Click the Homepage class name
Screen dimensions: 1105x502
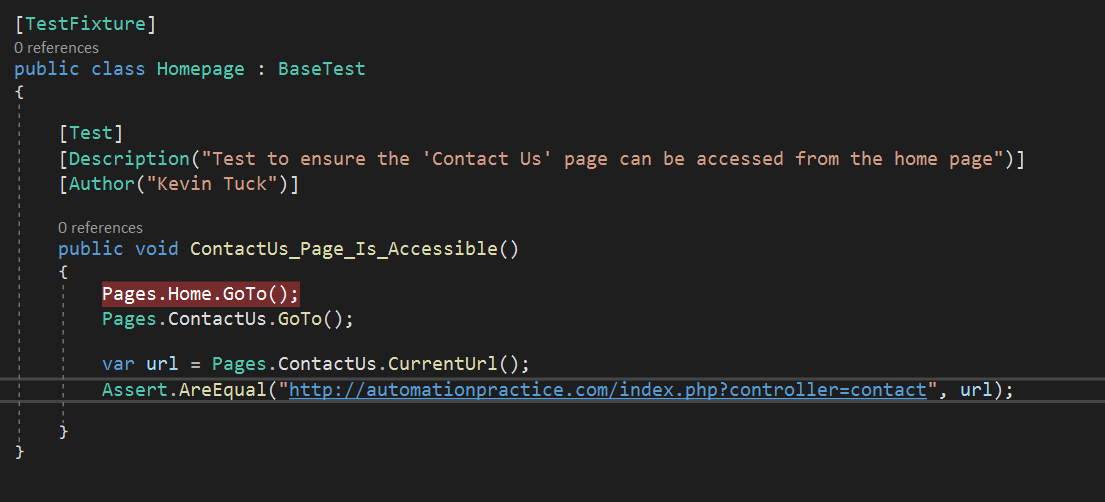tap(201, 69)
